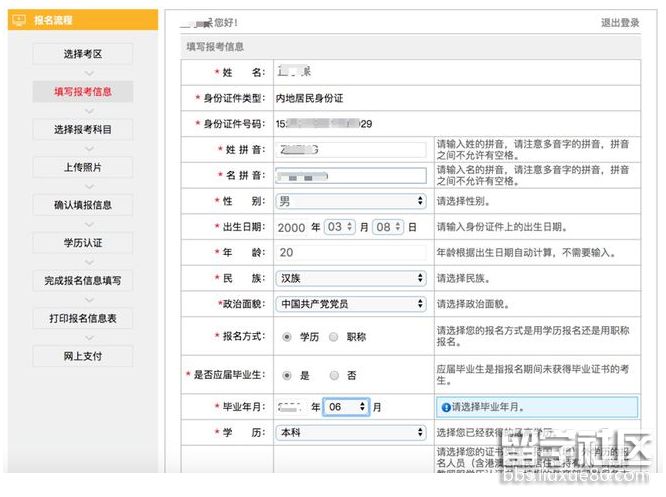
Task: Choose 否 for 是否应届毕业生
Action: 334,376
